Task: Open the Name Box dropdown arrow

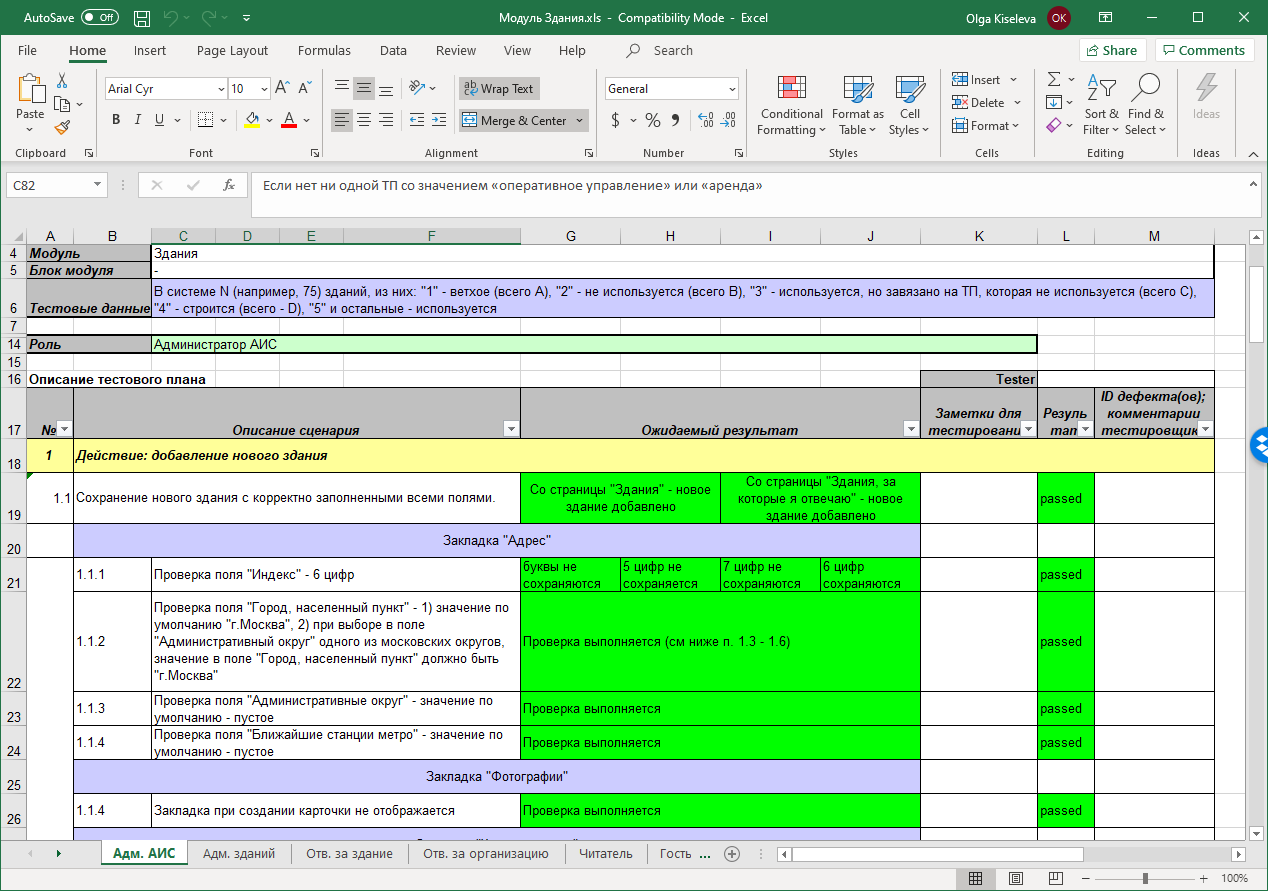Action: [x=97, y=185]
